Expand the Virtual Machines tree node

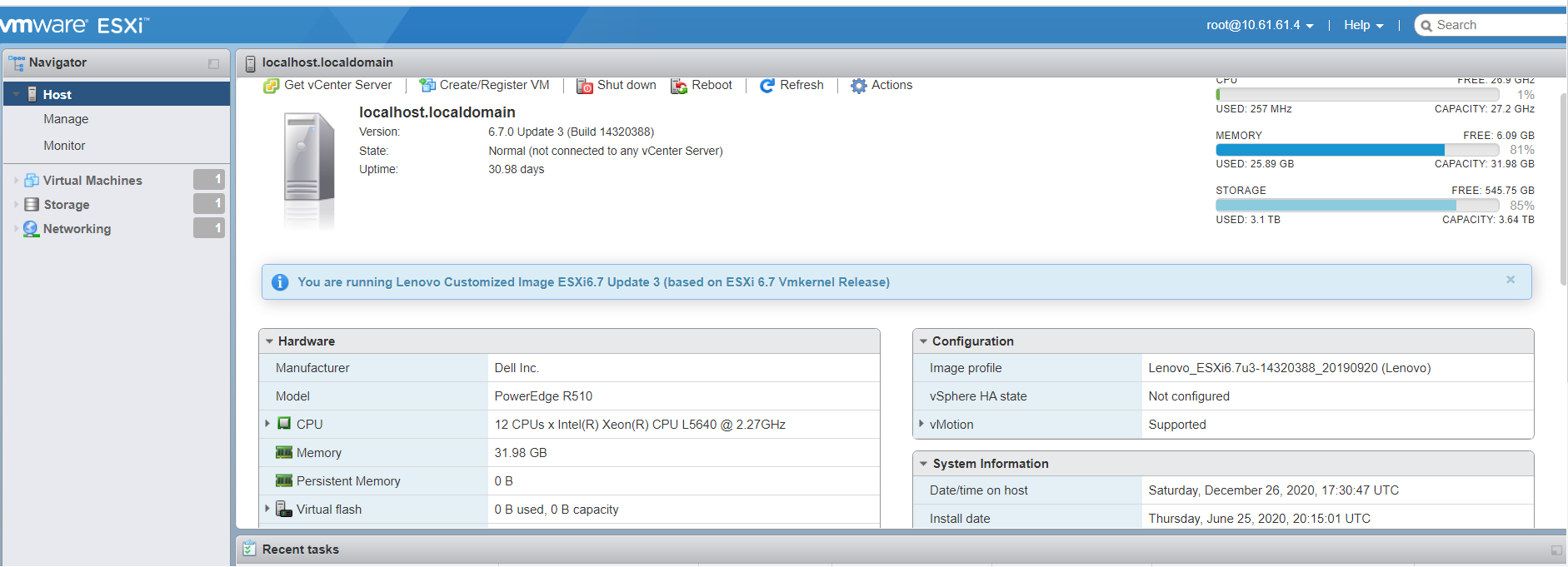pos(16,180)
